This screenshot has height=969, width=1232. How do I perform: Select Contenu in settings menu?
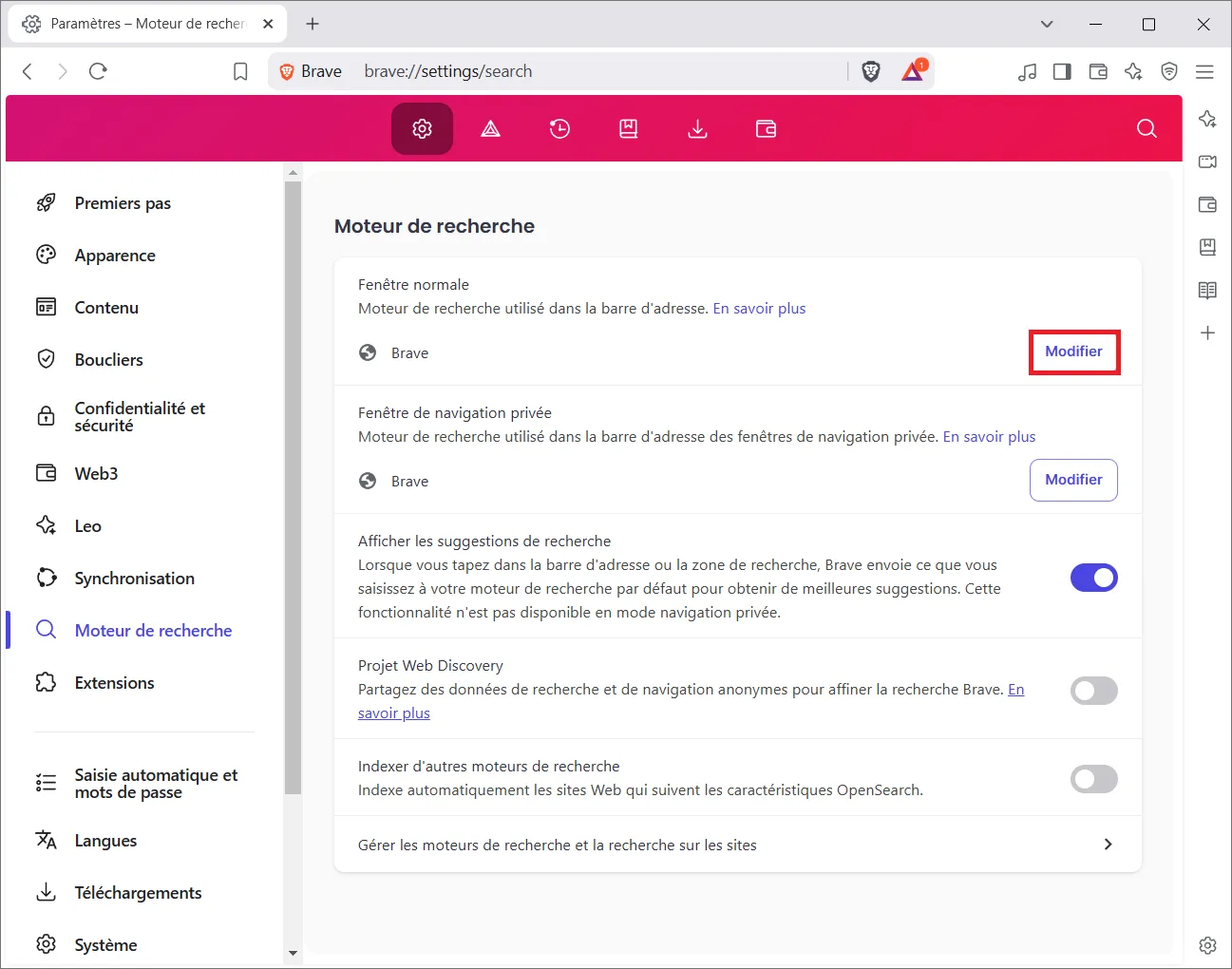106,308
